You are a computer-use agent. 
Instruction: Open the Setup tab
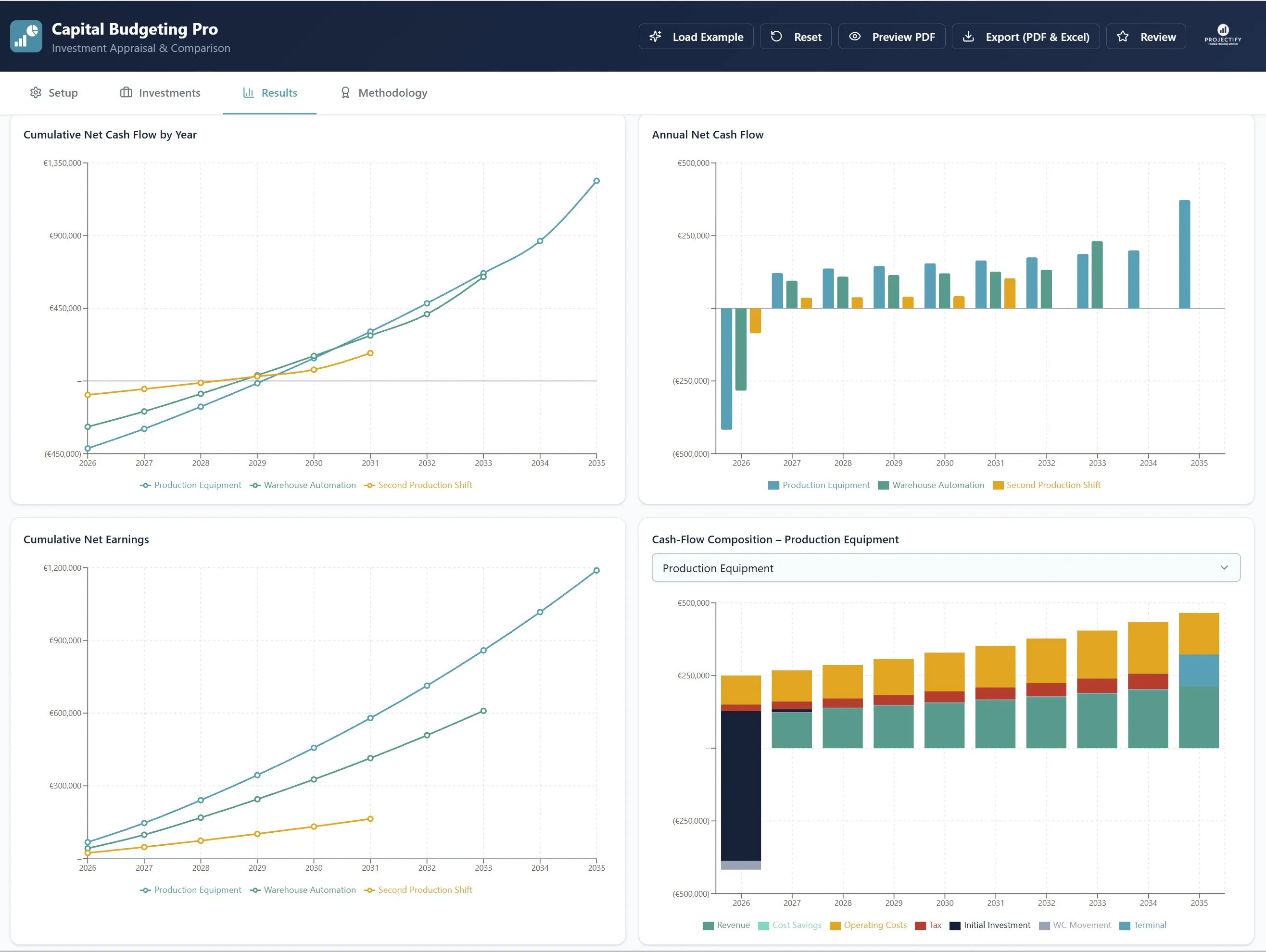(53, 93)
